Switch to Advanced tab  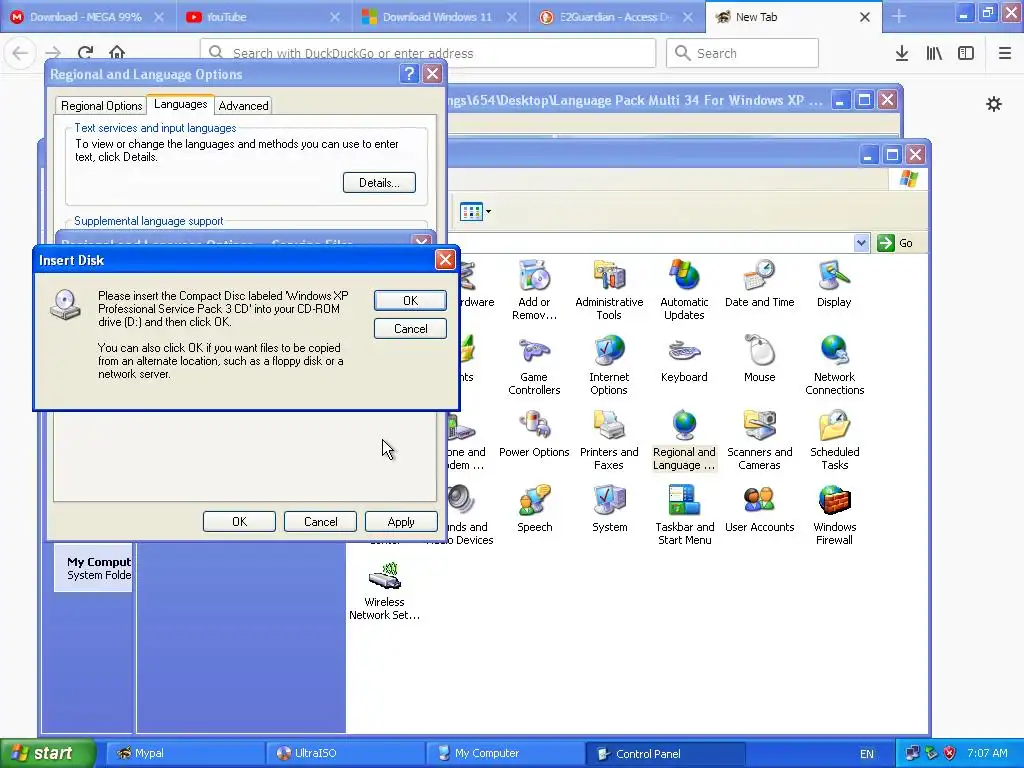[243, 106]
